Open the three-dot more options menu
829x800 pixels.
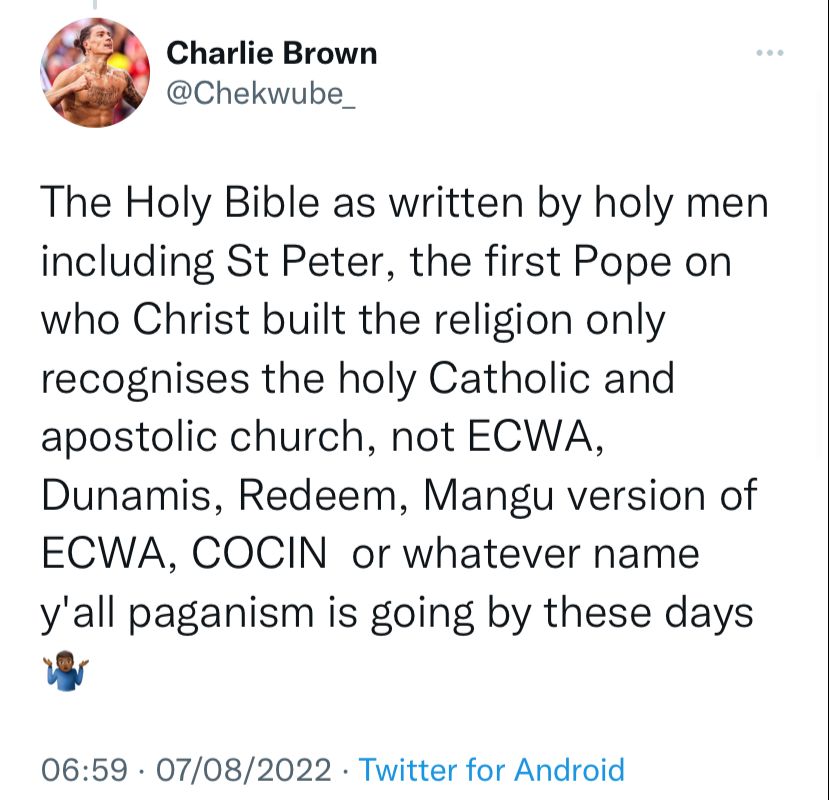click(x=769, y=54)
